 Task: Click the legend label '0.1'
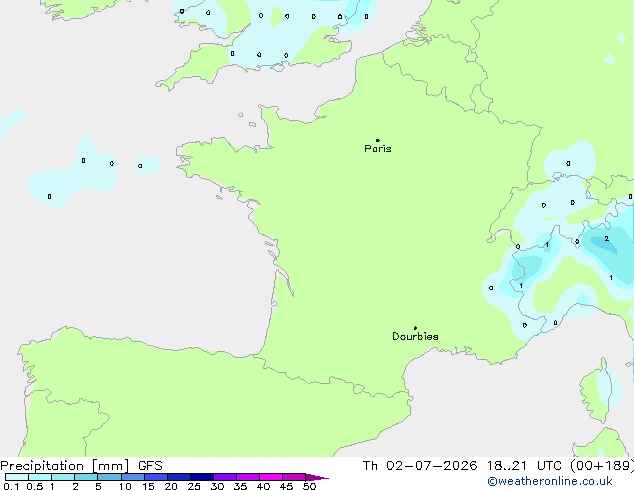coord(11,486)
